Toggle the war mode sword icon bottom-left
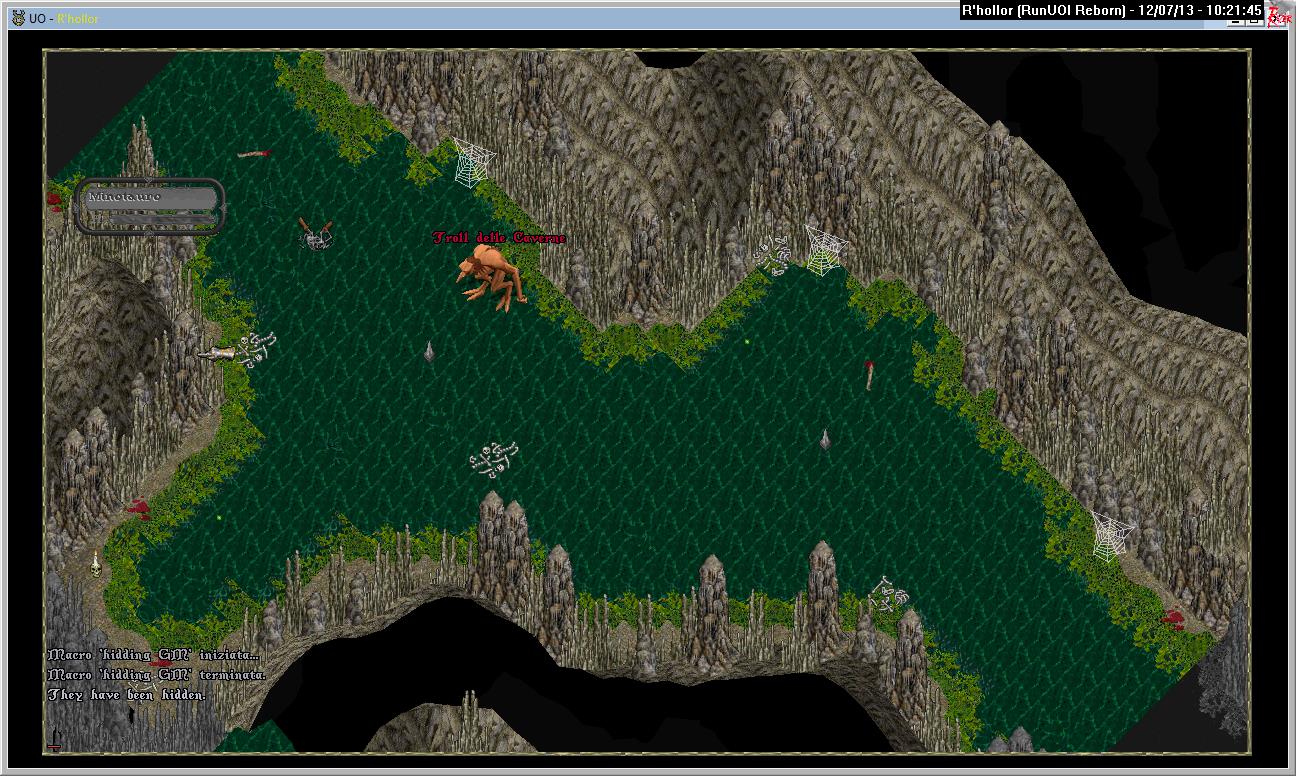 pyautogui.click(x=54, y=739)
